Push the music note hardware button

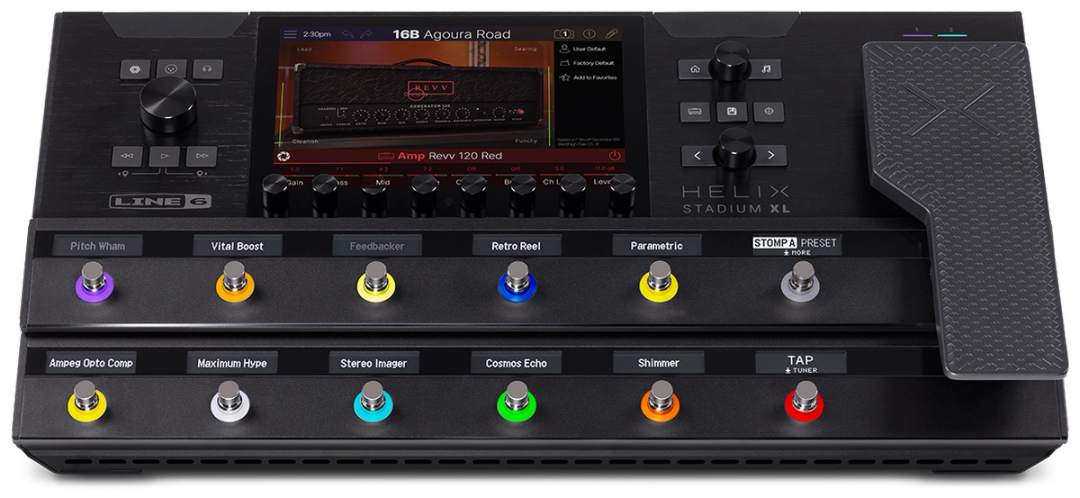tap(766, 69)
